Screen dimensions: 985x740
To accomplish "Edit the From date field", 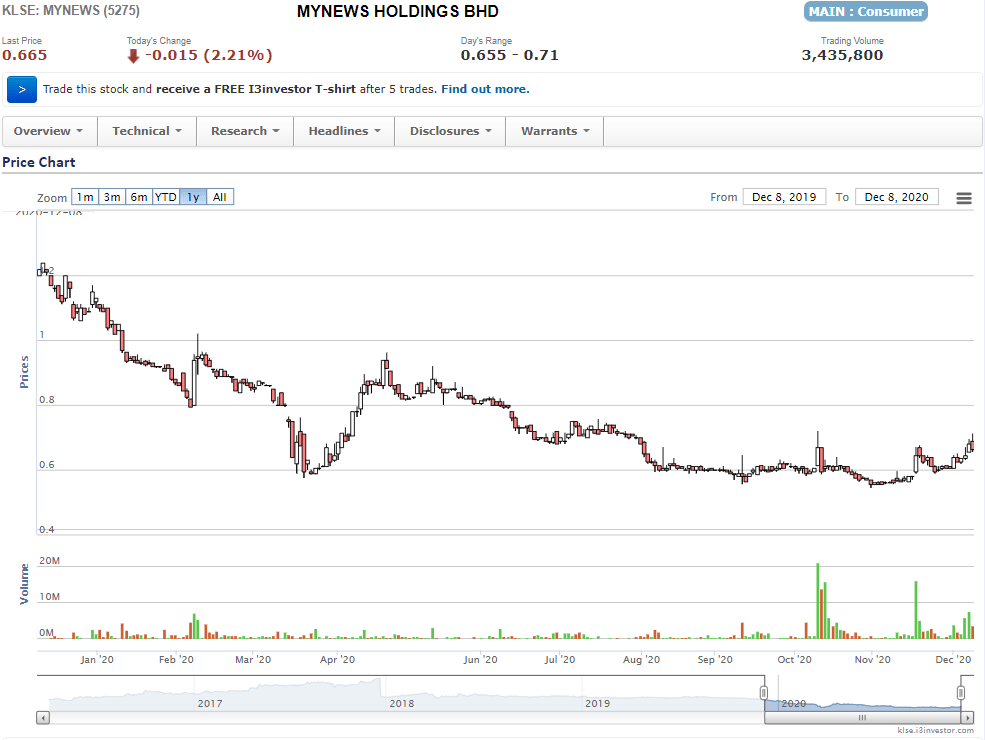I will [784, 197].
